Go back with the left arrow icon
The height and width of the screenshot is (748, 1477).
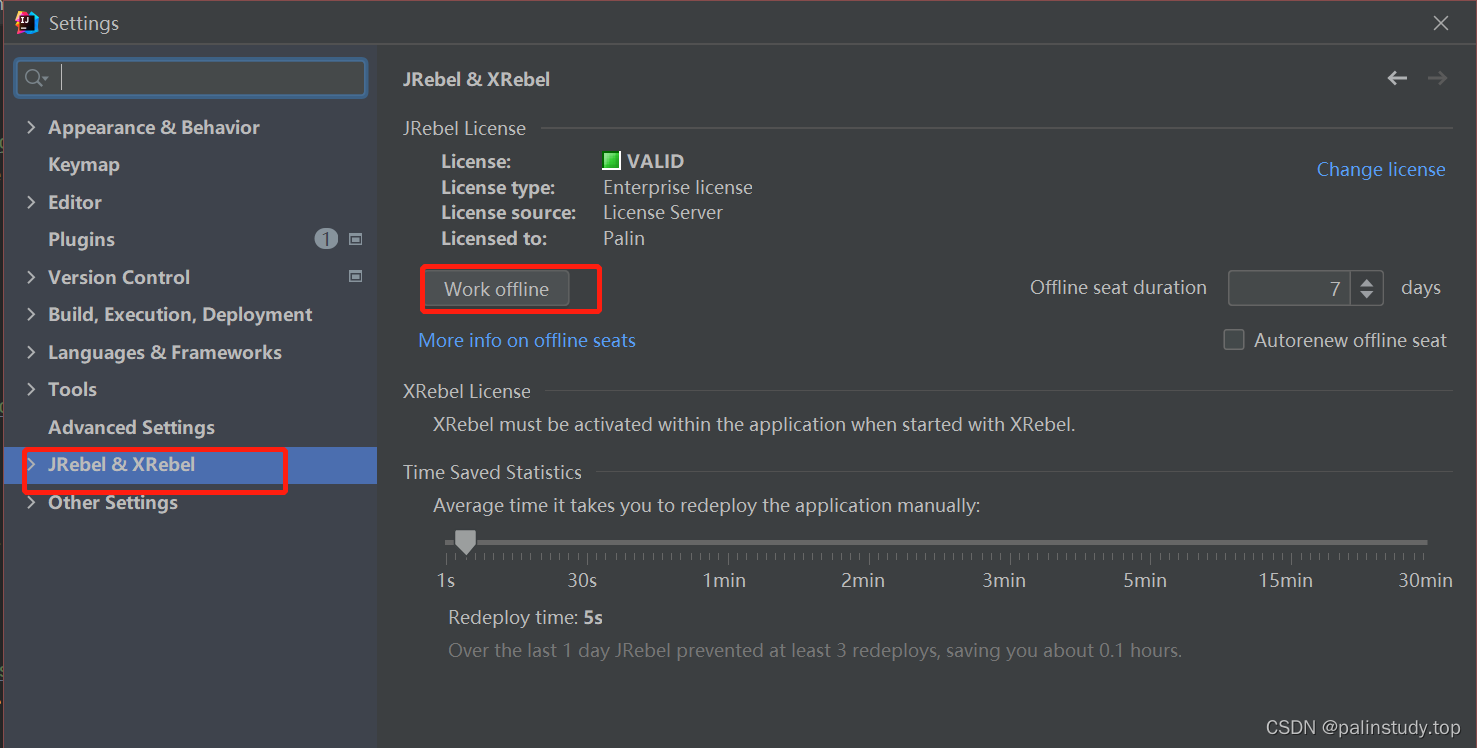1397,78
